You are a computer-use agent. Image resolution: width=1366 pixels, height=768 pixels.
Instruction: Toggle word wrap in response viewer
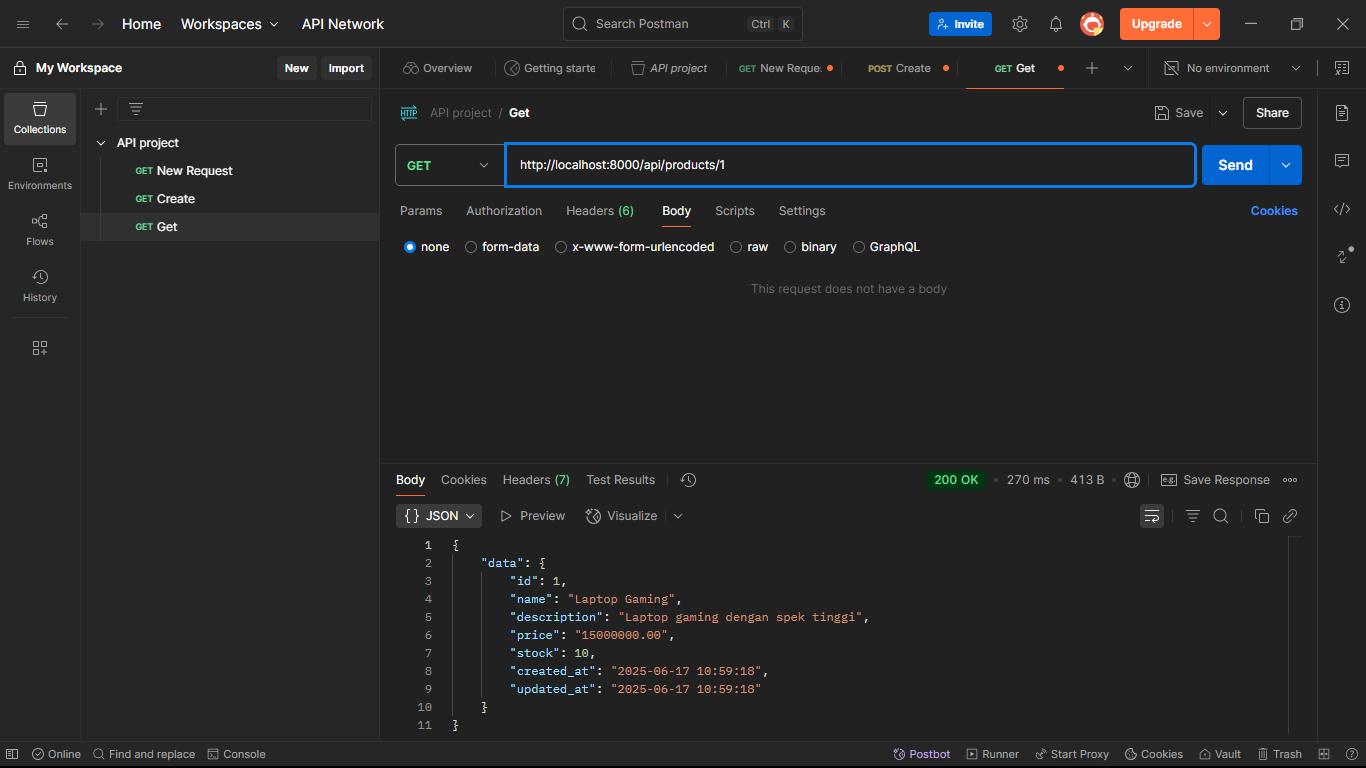click(1152, 516)
